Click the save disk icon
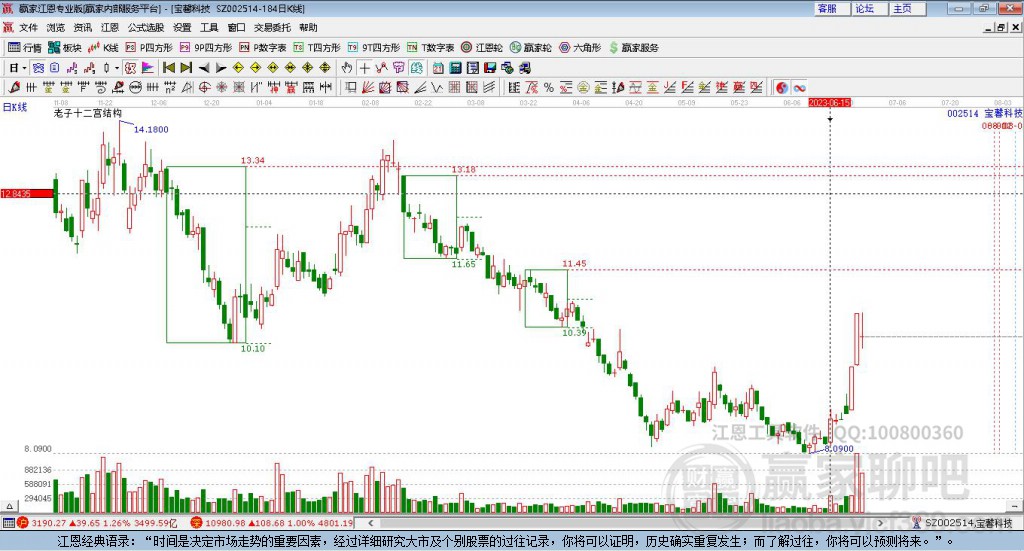Viewport: 1024px width, 551px height. click(490, 68)
